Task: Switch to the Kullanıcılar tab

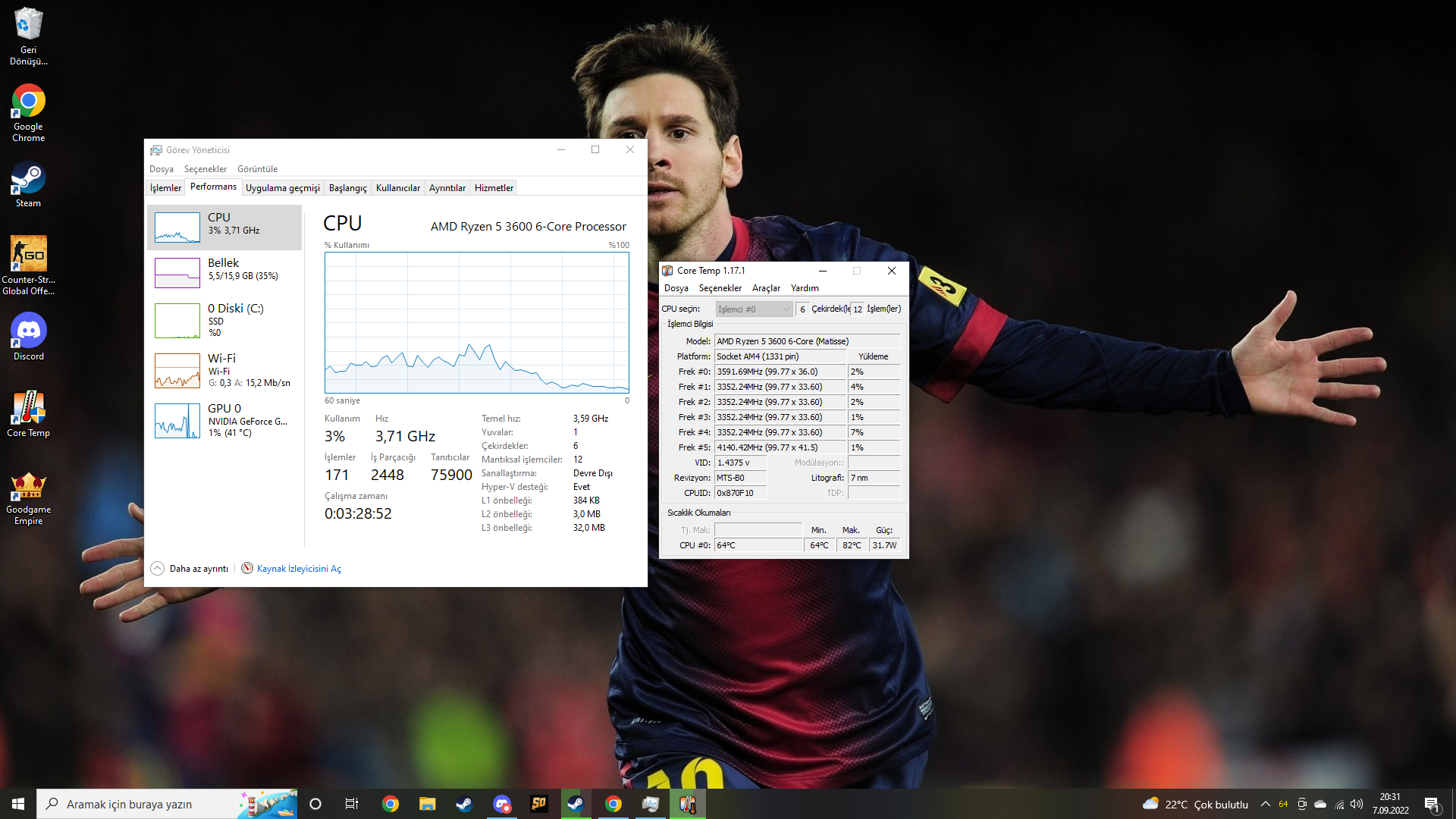Action: 398,188
